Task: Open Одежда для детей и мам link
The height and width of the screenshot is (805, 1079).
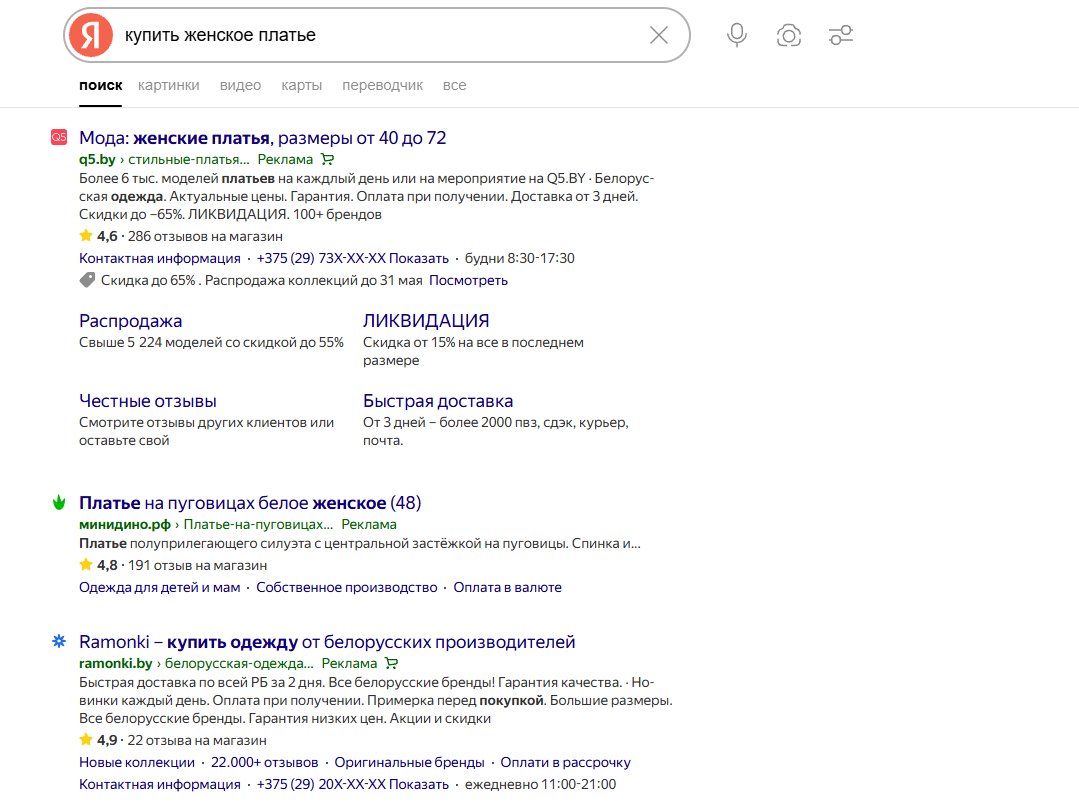Action: [160, 587]
